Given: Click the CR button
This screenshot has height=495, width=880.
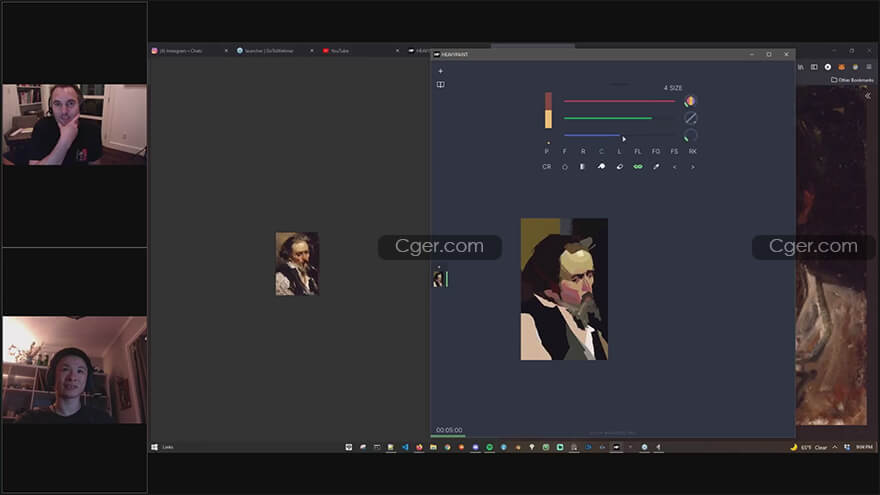Looking at the screenshot, I should (547, 167).
